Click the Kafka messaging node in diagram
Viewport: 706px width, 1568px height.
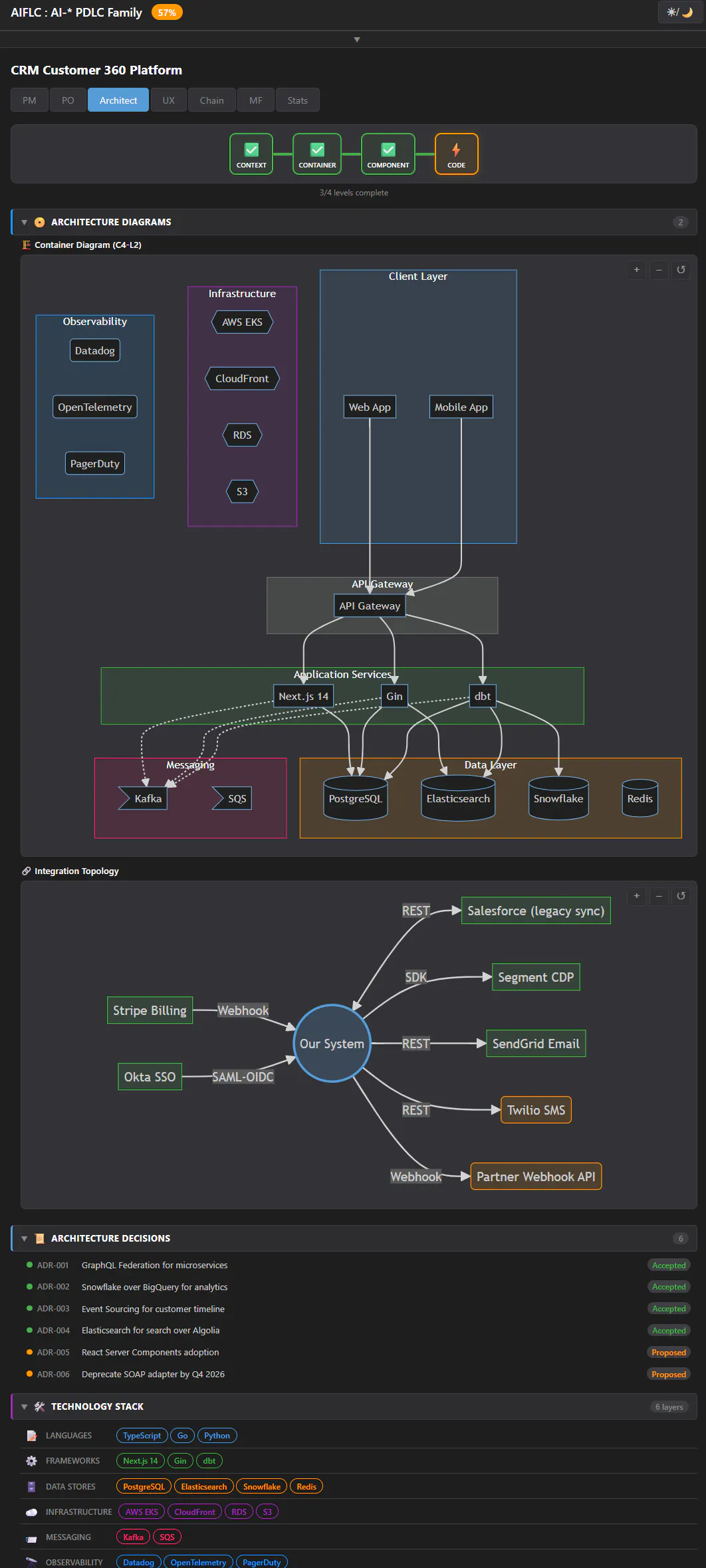click(144, 798)
